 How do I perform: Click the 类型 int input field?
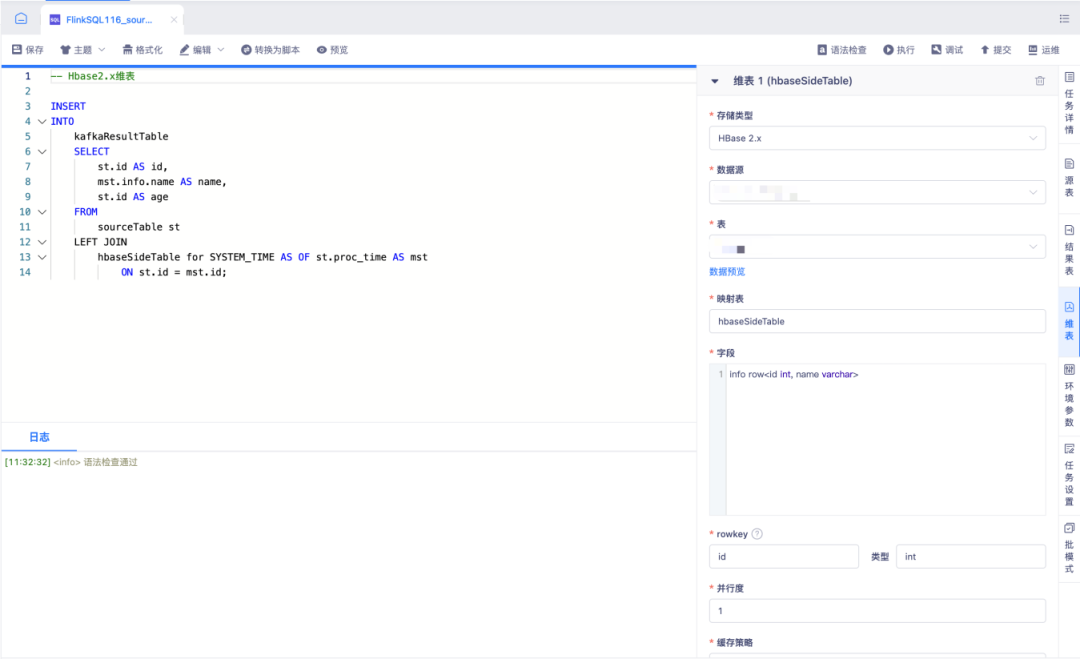pos(970,556)
